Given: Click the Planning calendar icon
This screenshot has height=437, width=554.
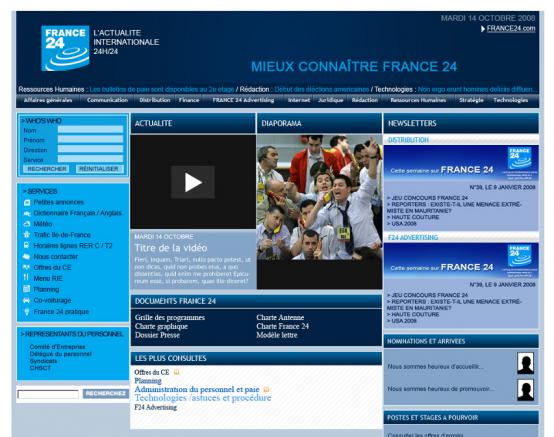Looking at the screenshot, I should 26,289.
